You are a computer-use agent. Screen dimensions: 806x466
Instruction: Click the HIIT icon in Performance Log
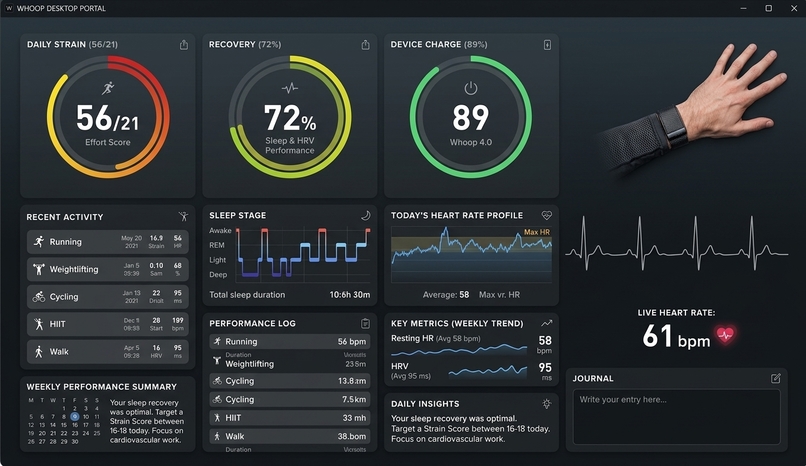coord(217,418)
